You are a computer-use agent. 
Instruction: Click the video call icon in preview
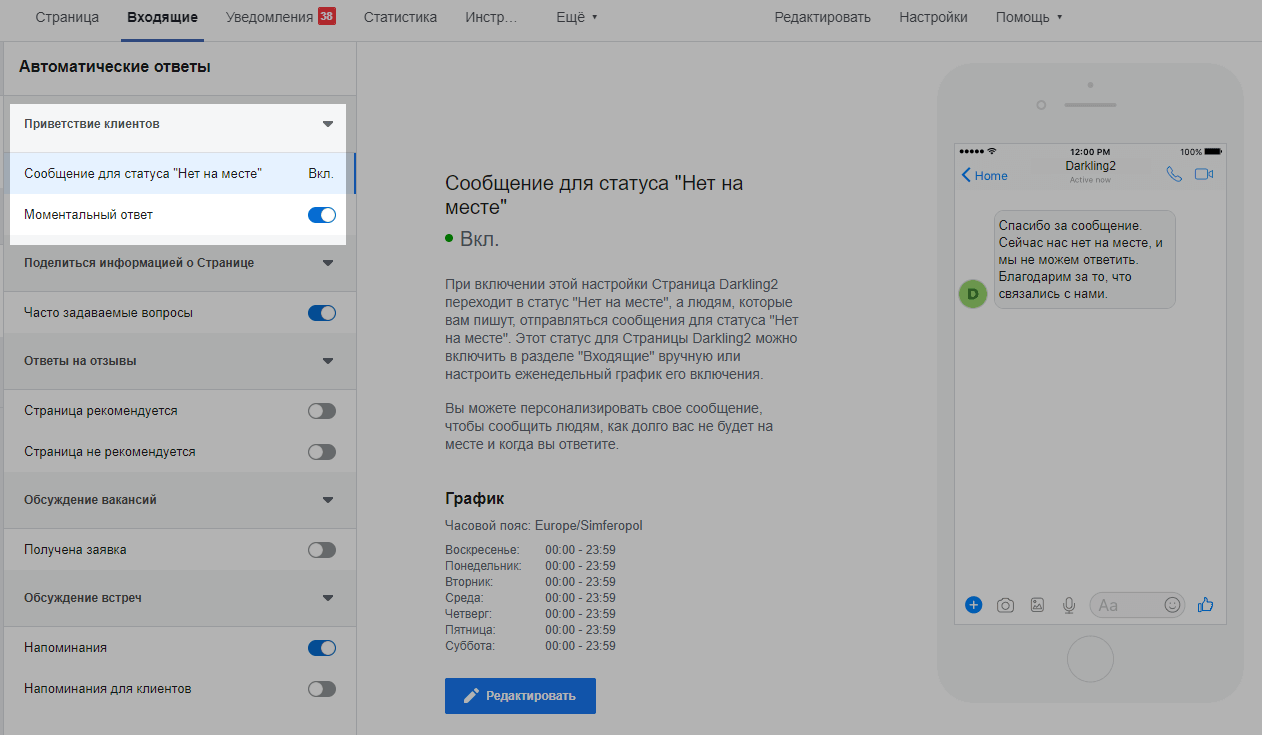1203,174
